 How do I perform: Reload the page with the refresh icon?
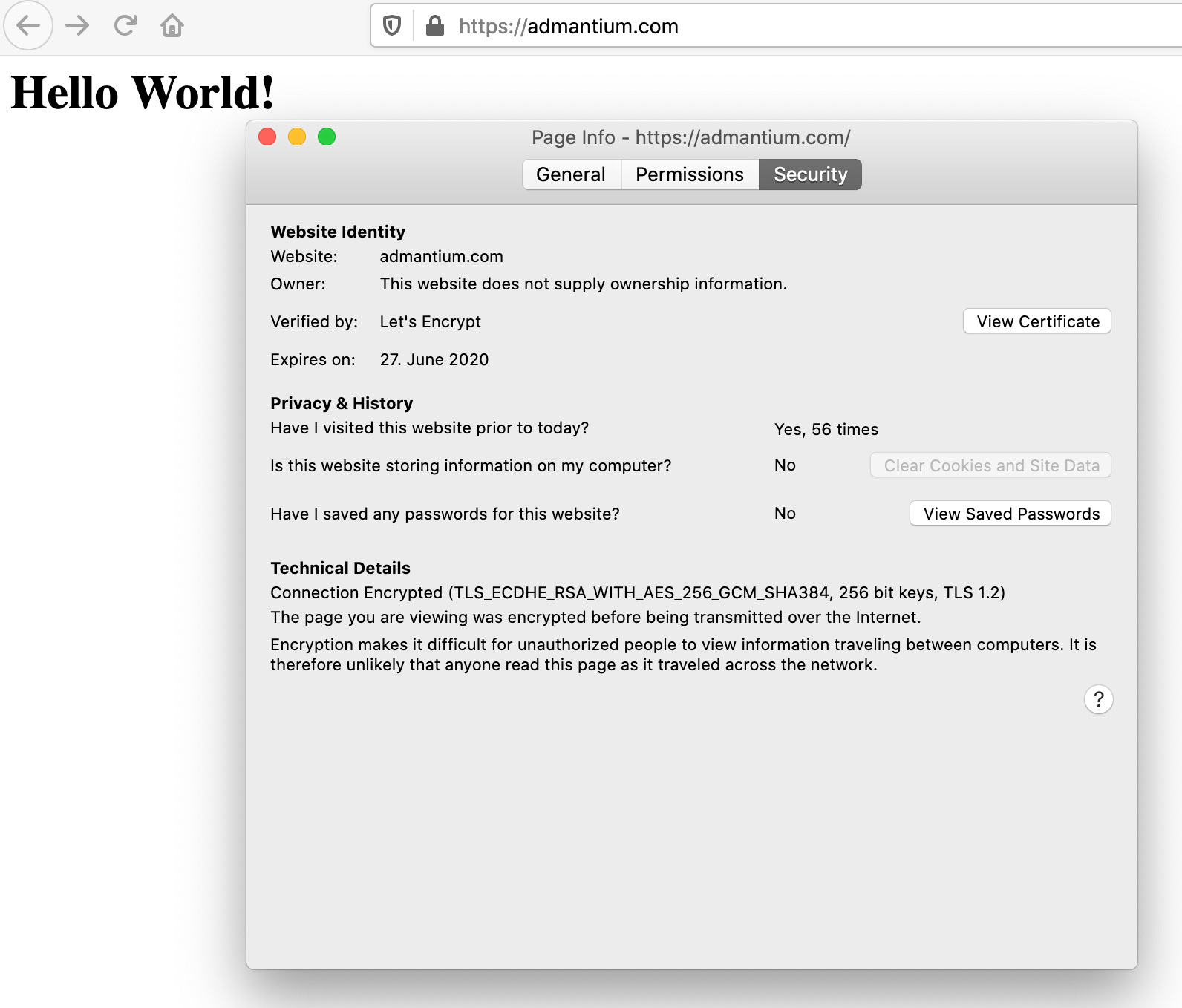[125, 26]
